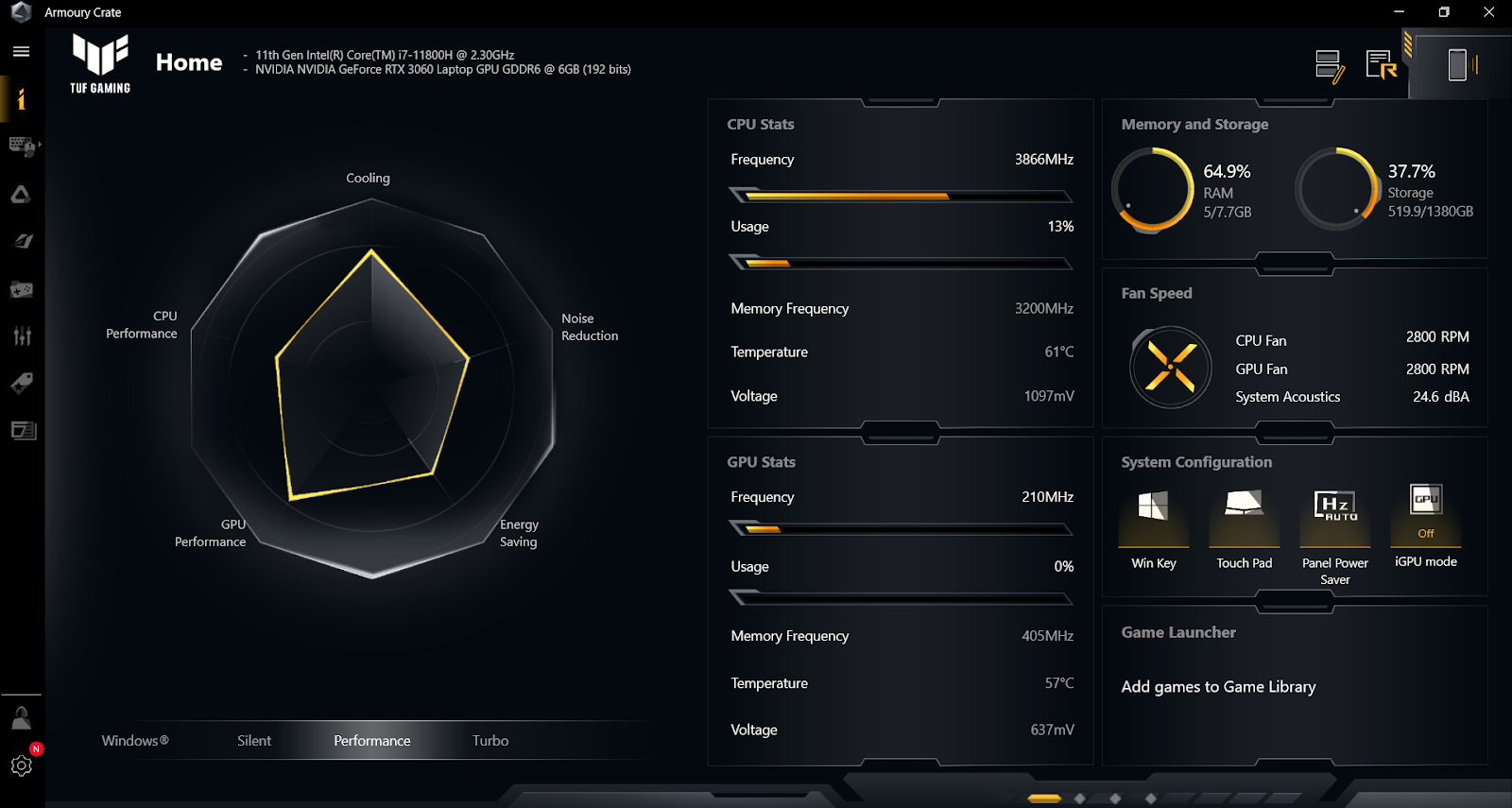Open the Device keyboard and mouse section

point(20,146)
